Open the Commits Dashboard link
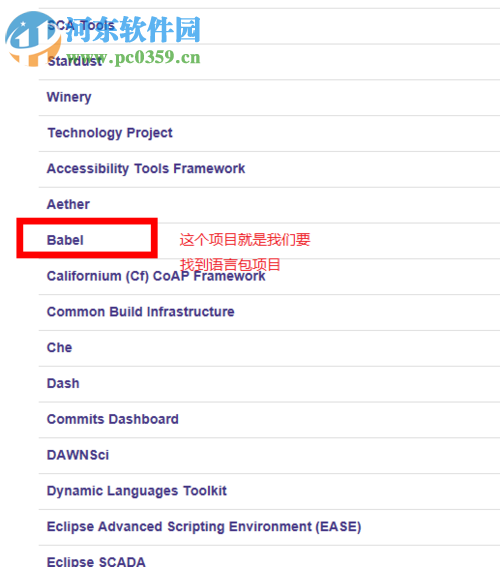Image resolution: width=500 pixels, height=567 pixels. [113, 419]
